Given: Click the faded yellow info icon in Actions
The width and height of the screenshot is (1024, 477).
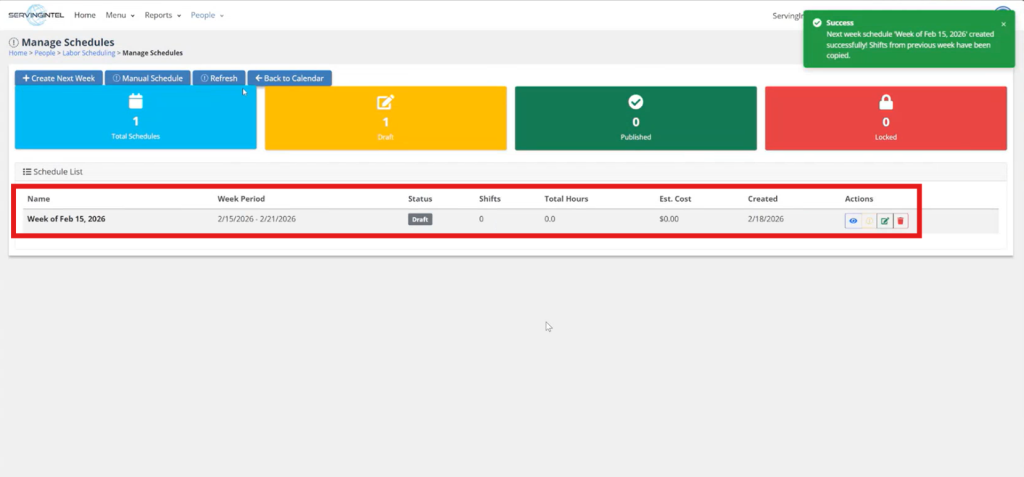Looking at the screenshot, I should click(x=869, y=221).
